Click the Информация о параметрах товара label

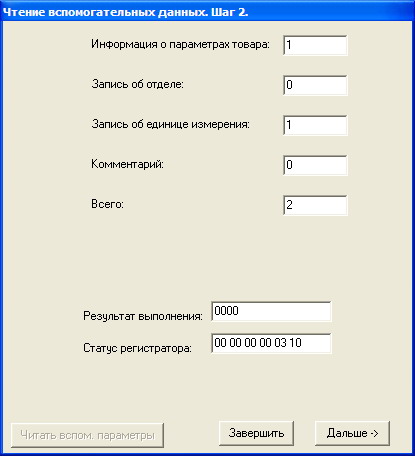[x=180, y=44]
